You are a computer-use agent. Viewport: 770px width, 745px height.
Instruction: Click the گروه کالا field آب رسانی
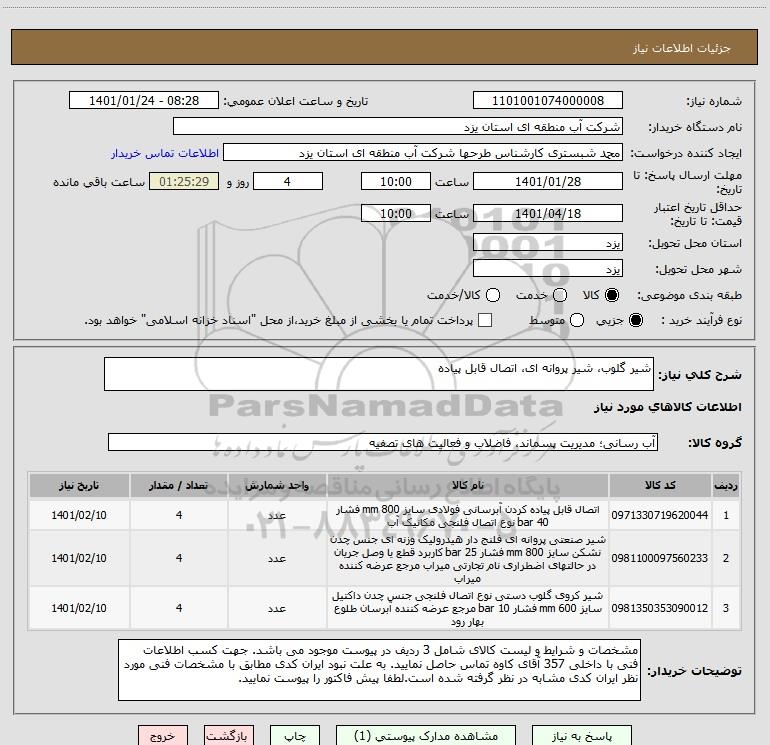(x=383, y=442)
